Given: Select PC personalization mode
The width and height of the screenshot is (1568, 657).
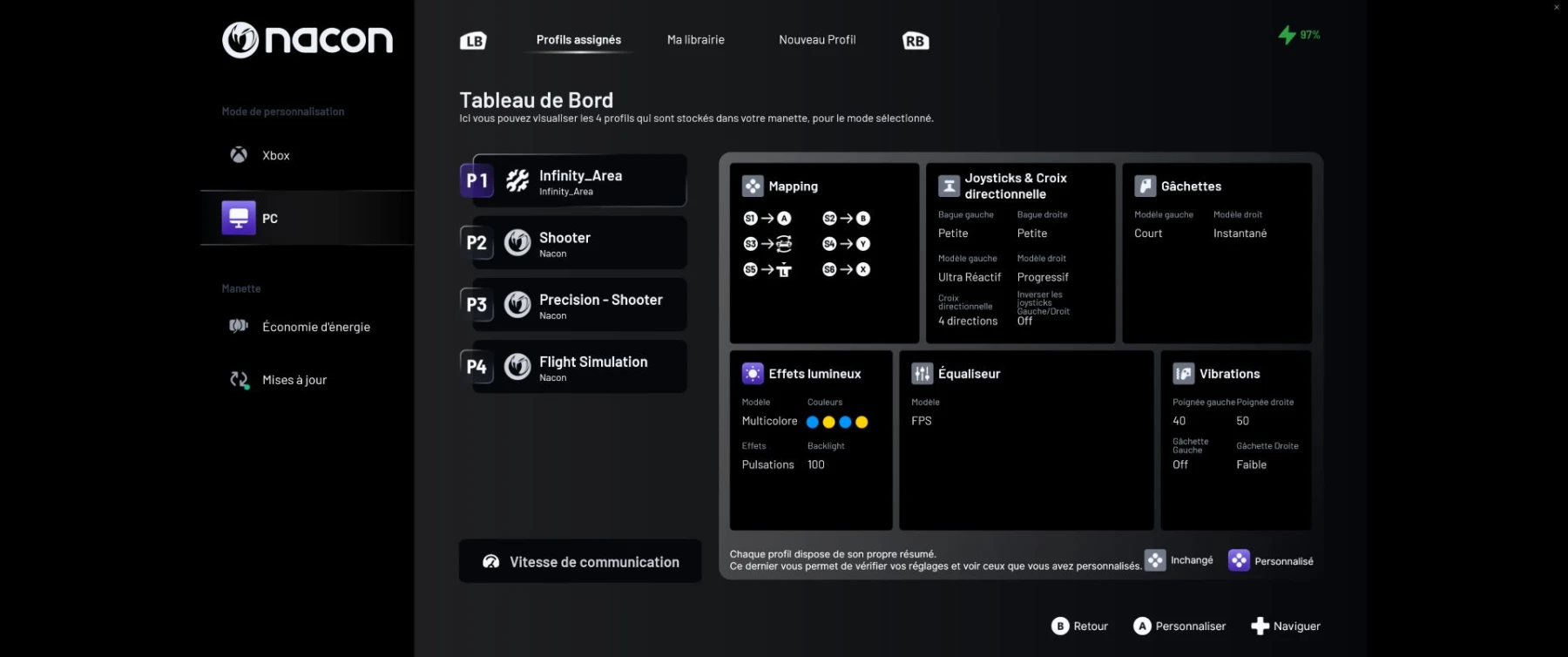Looking at the screenshot, I should [x=308, y=218].
